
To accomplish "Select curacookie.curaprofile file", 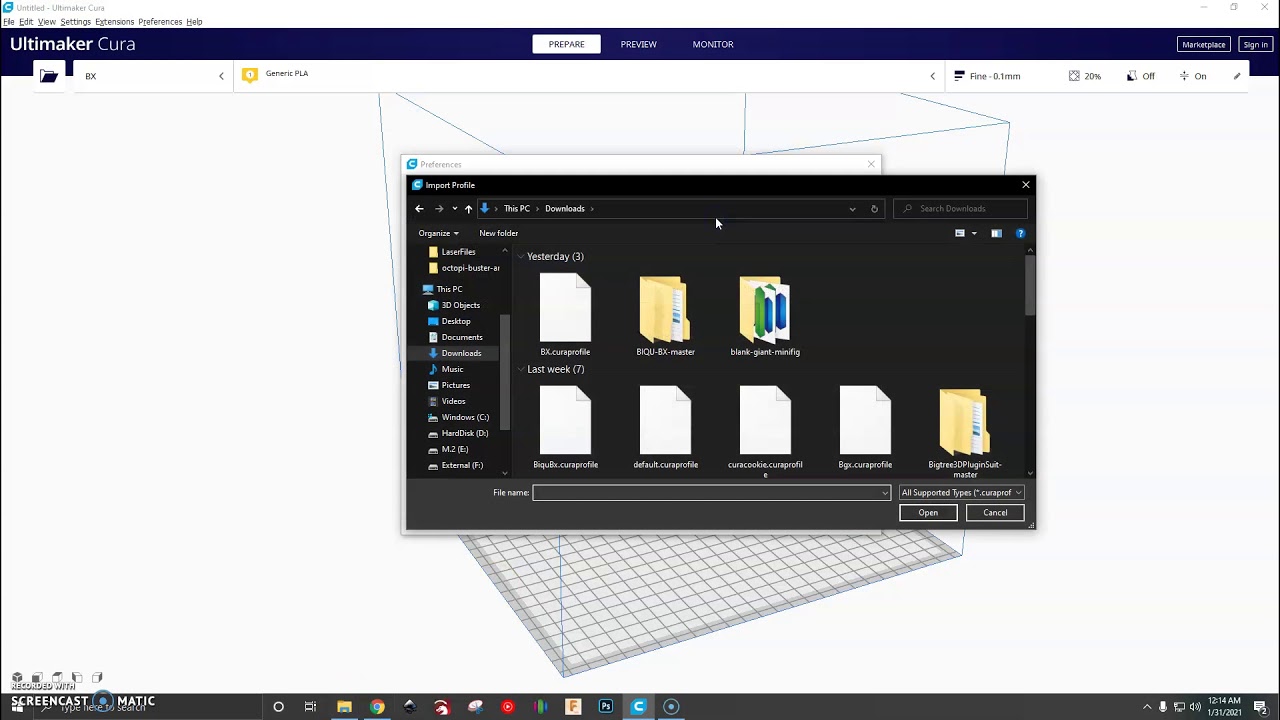I will tap(765, 430).
